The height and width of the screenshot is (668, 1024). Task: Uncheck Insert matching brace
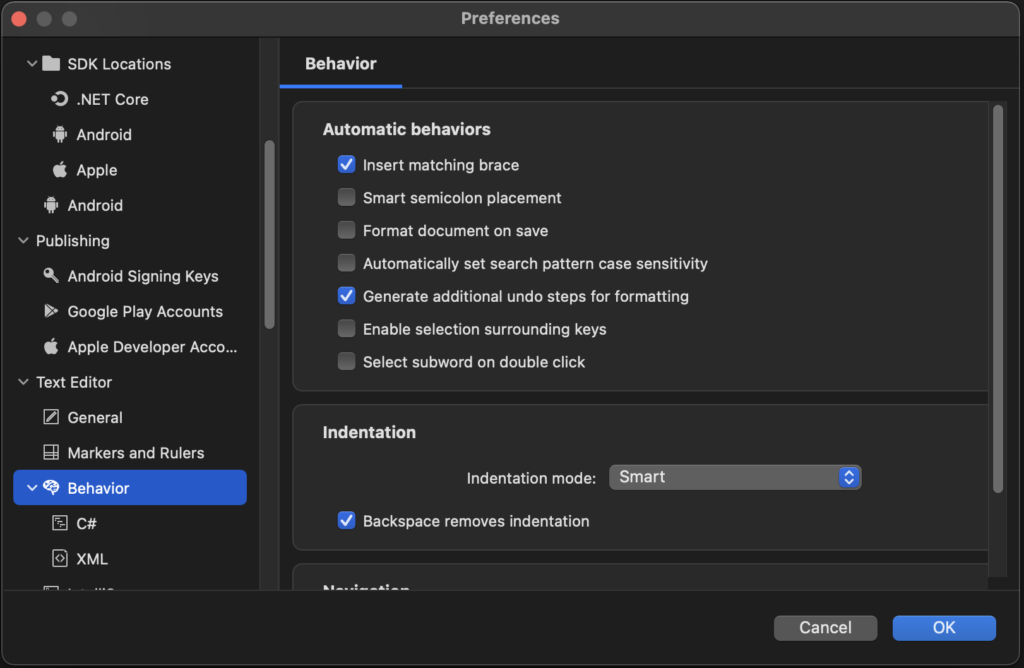[x=346, y=164]
